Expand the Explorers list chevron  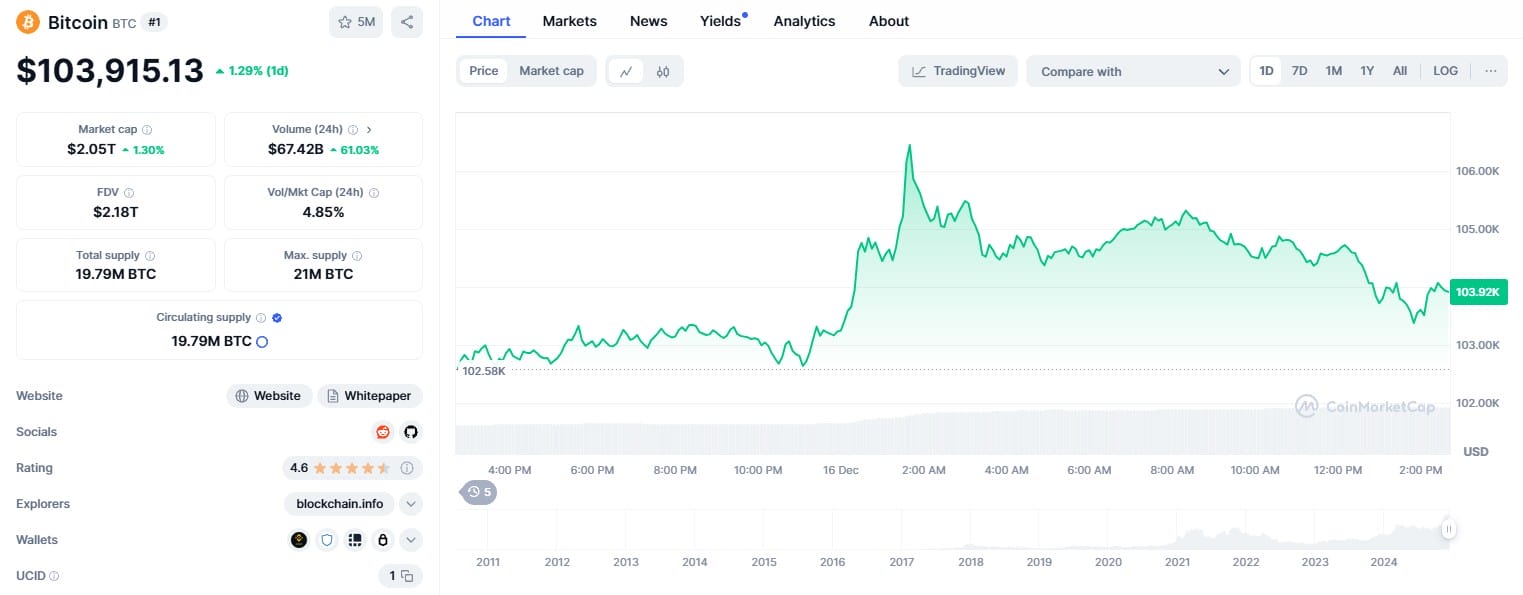coord(410,504)
